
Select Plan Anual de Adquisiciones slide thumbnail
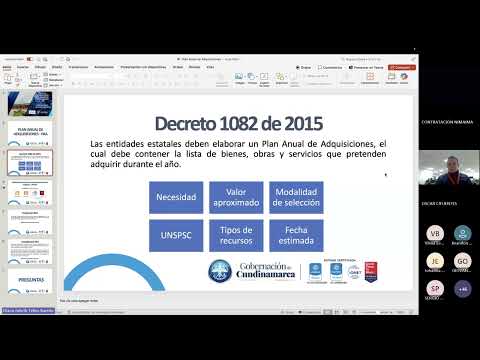pos(30,134)
